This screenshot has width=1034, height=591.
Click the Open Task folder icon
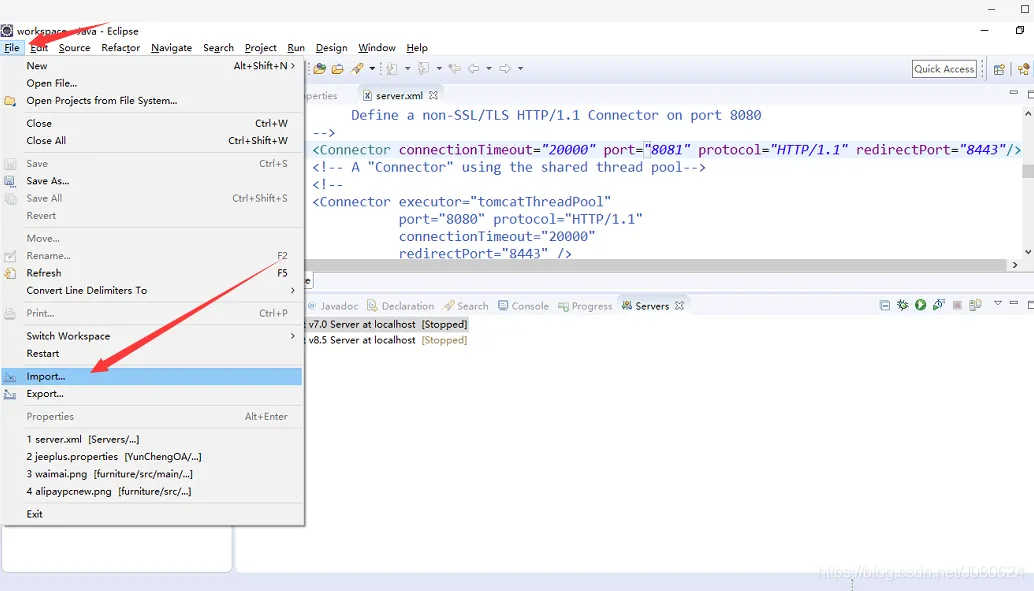coord(338,69)
